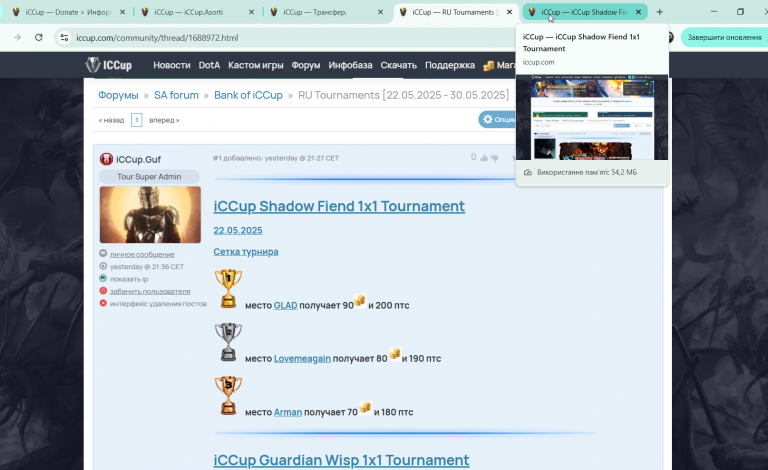Click gold coins icon in GLAD row

pyautogui.click(x=360, y=301)
